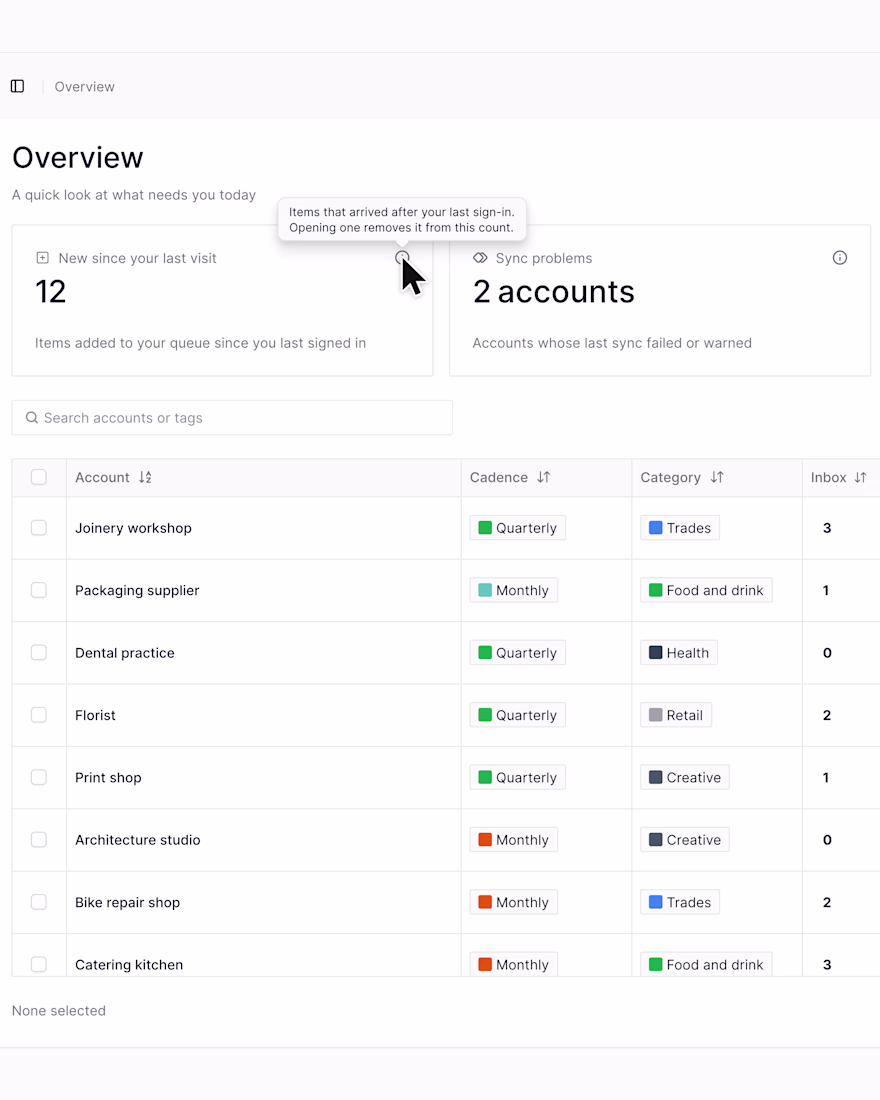Image resolution: width=880 pixels, height=1100 pixels.
Task: Click the blue swatch on Joinery workshop Trades tag
Action: point(655,528)
